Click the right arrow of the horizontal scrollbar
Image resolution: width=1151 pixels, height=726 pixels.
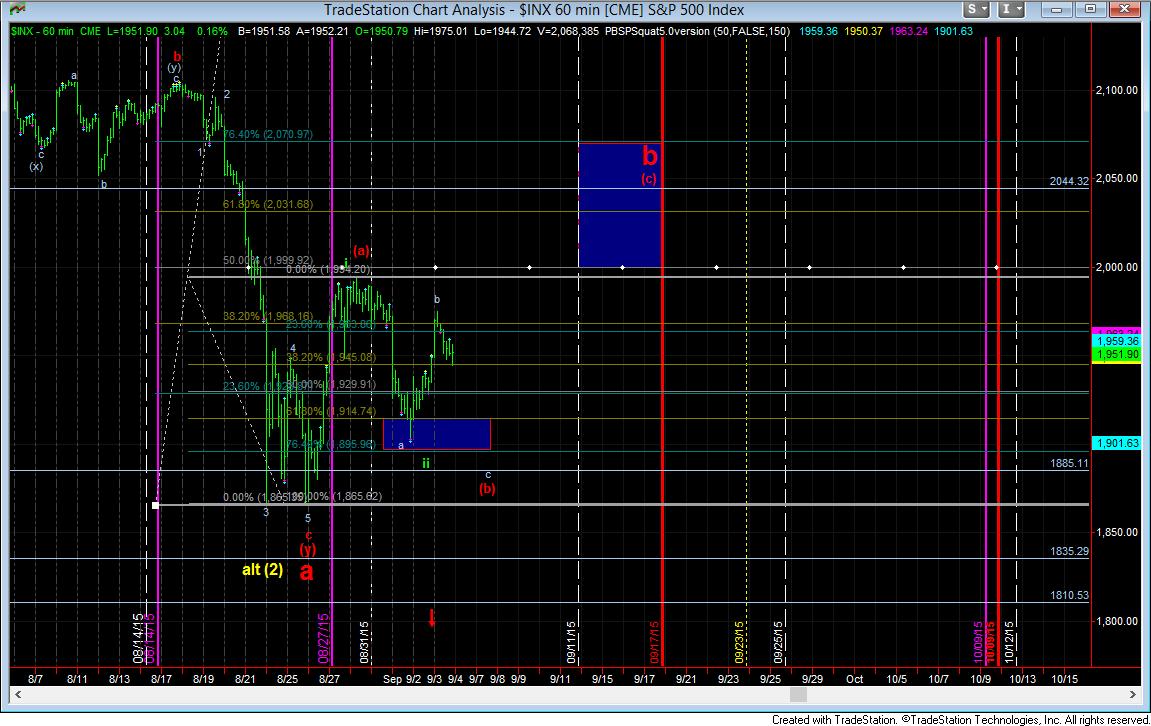(1133, 694)
